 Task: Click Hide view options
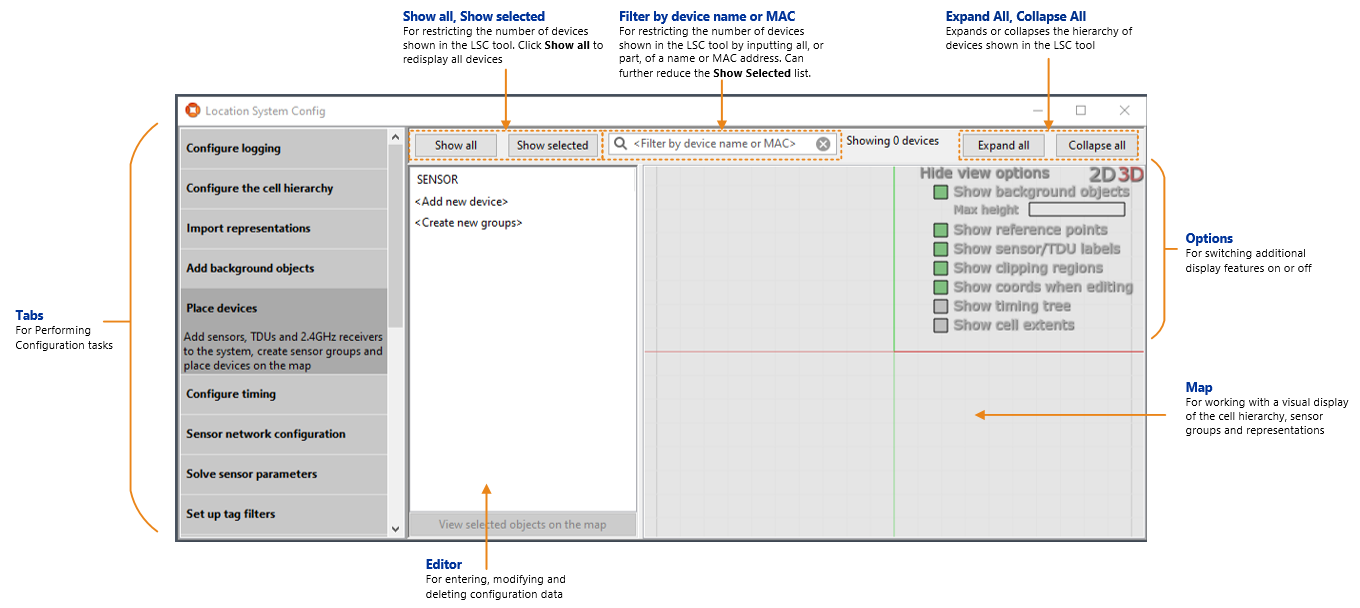(984, 173)
